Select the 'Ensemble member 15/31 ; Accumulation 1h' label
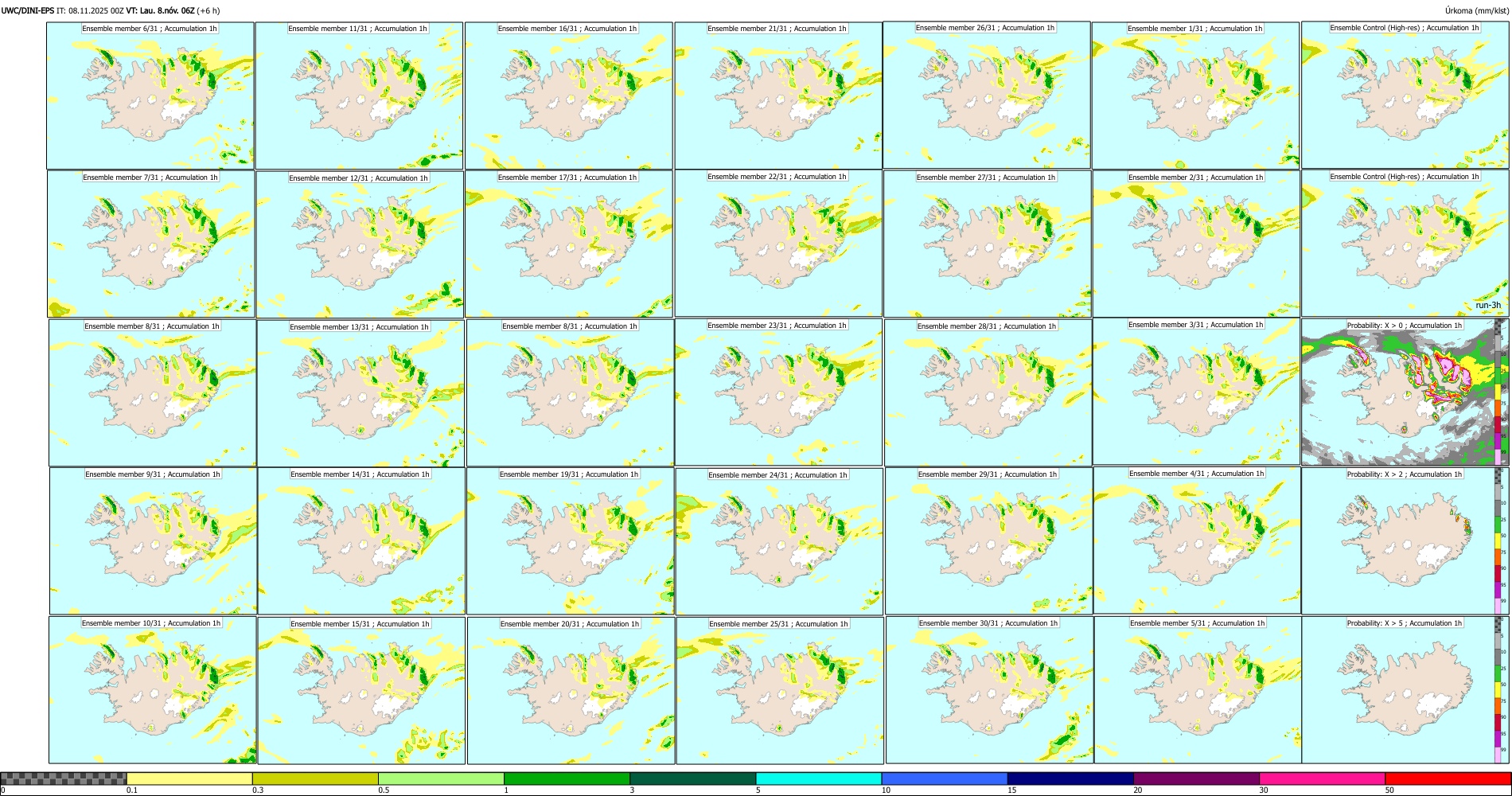 pos(360,624)
